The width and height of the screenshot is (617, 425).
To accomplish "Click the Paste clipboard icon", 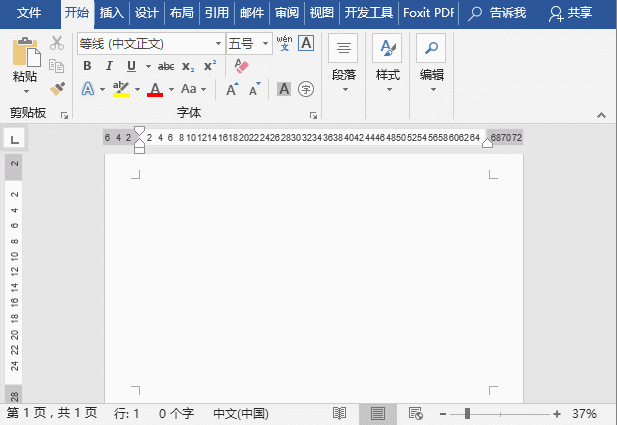I will [x=26, y=52].
